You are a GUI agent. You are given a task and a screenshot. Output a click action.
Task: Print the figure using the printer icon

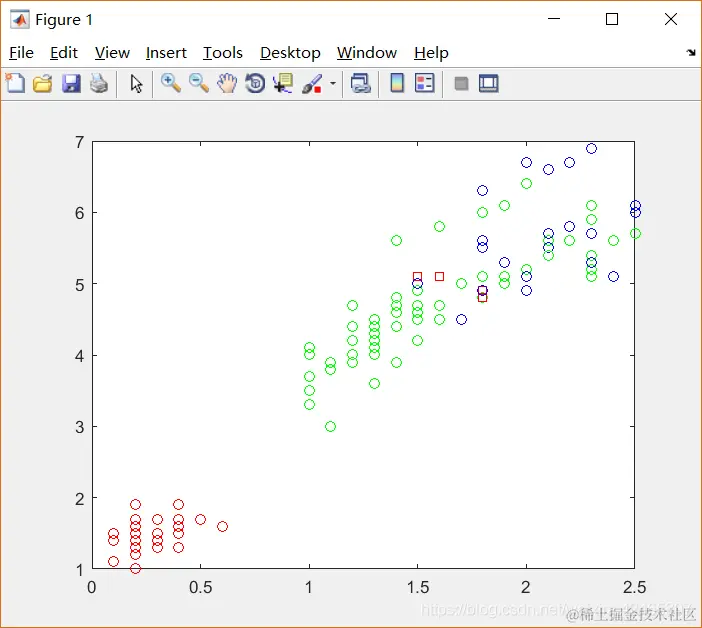99,84
